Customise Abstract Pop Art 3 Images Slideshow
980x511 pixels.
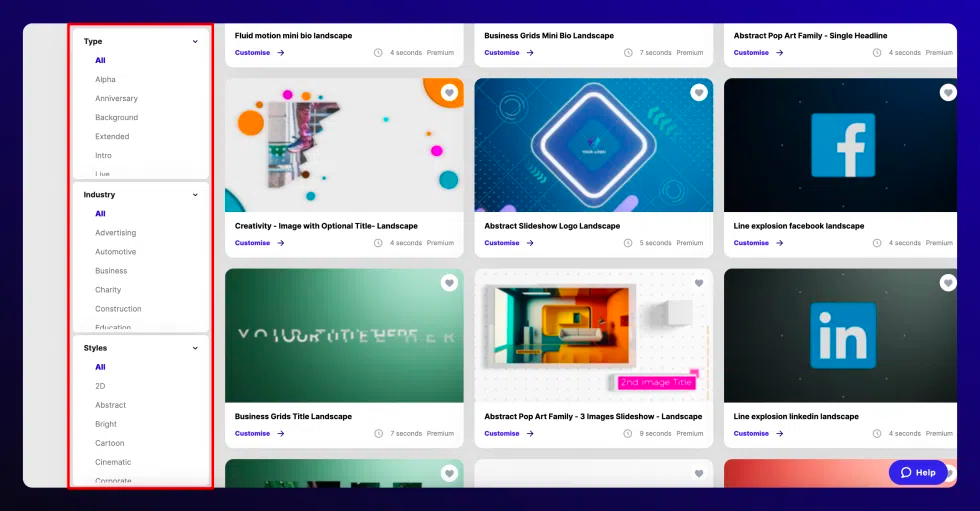(502, 434)
